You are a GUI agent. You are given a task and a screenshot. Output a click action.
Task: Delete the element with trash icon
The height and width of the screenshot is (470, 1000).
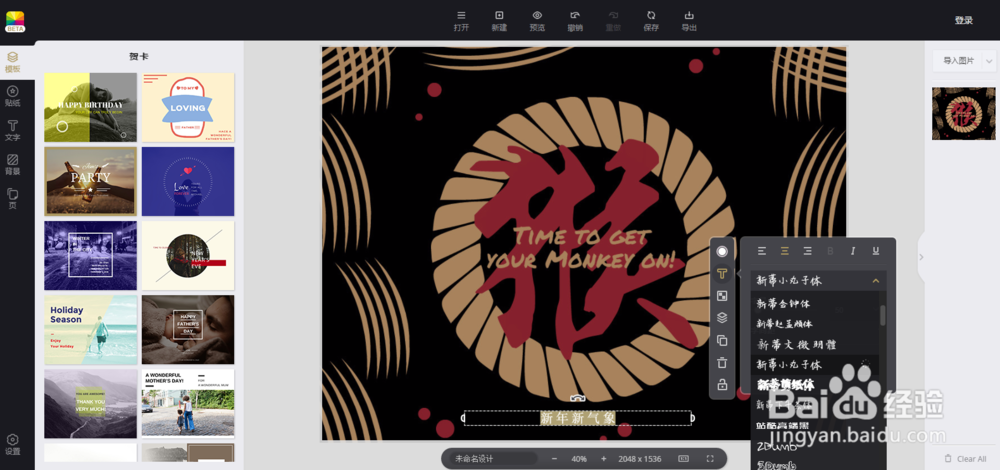pos(722,363)
